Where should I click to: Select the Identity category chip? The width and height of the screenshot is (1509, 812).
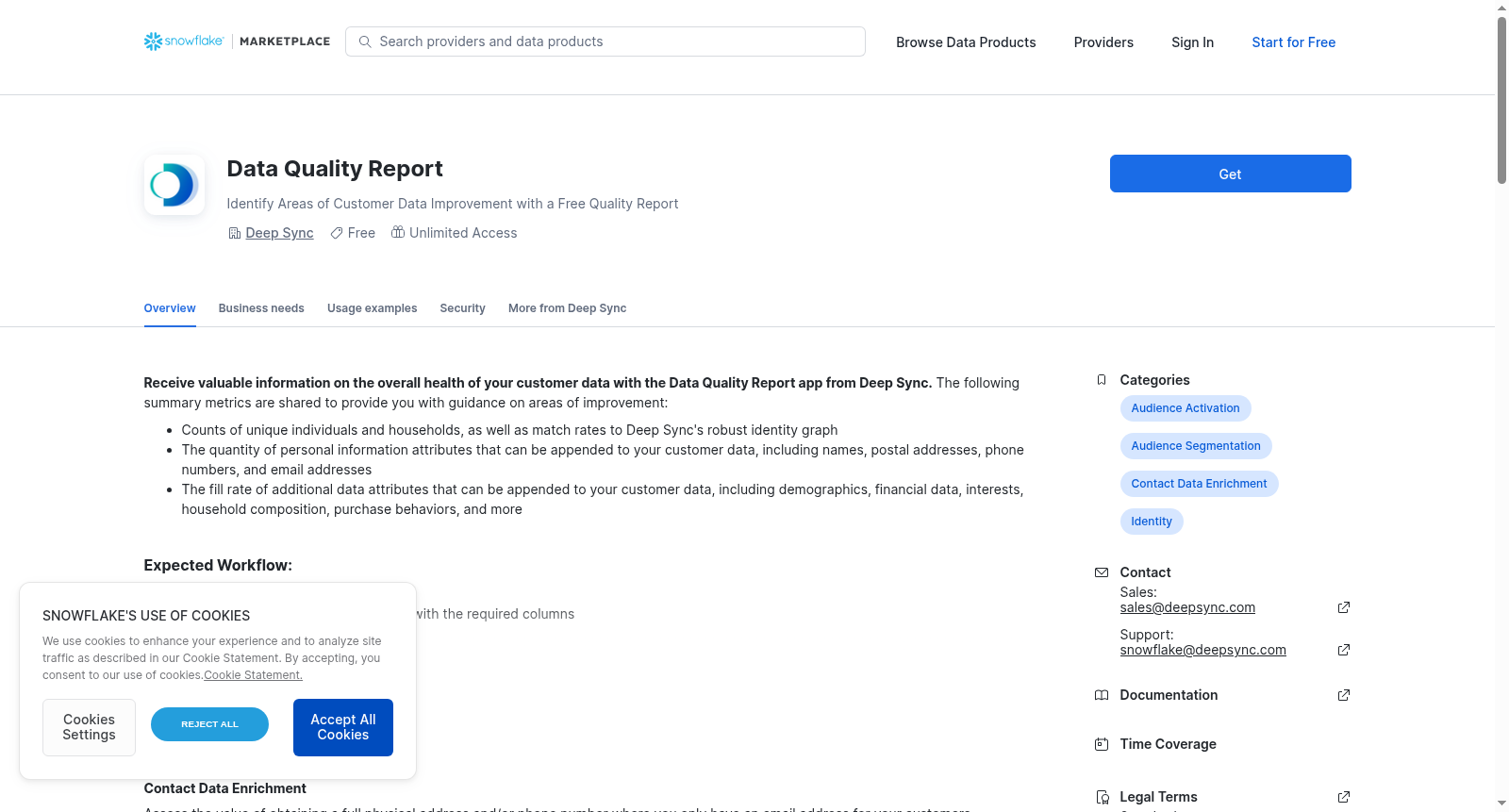(x=1152, y=522)
